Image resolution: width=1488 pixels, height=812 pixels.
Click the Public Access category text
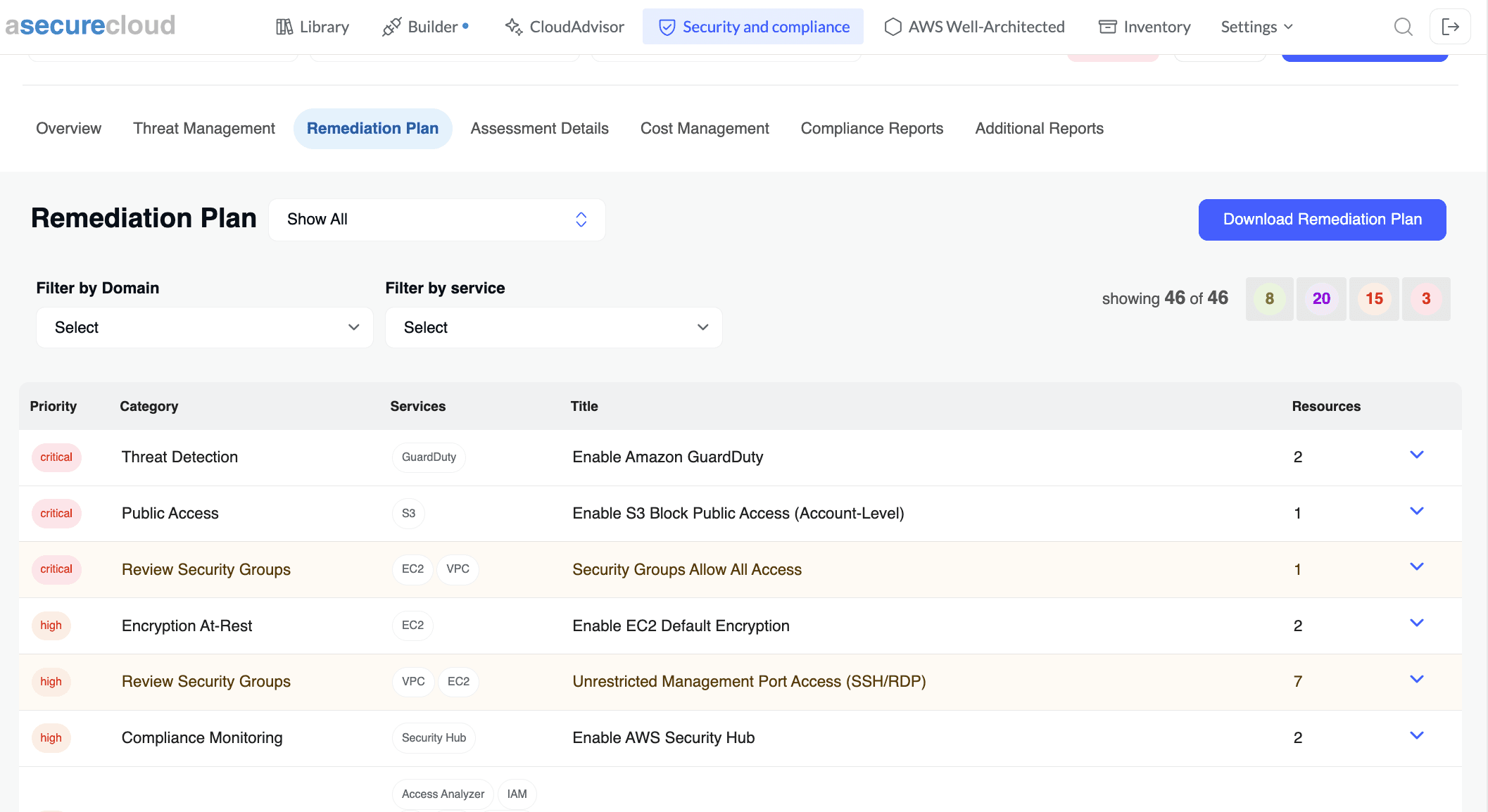[x=170, y=514]
